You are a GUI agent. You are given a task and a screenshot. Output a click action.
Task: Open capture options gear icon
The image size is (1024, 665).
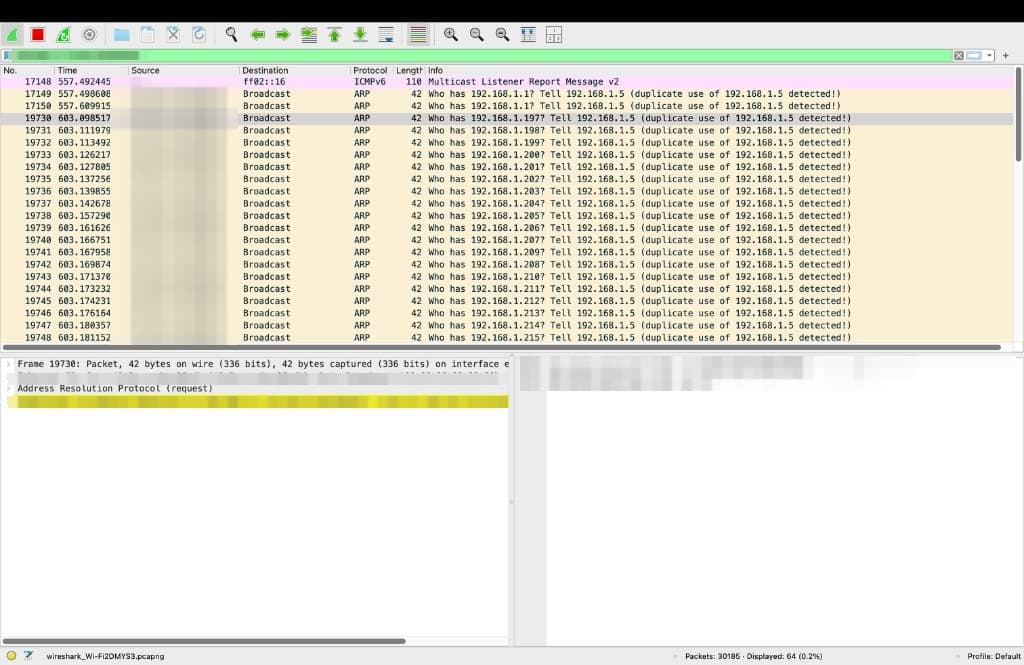89,35
